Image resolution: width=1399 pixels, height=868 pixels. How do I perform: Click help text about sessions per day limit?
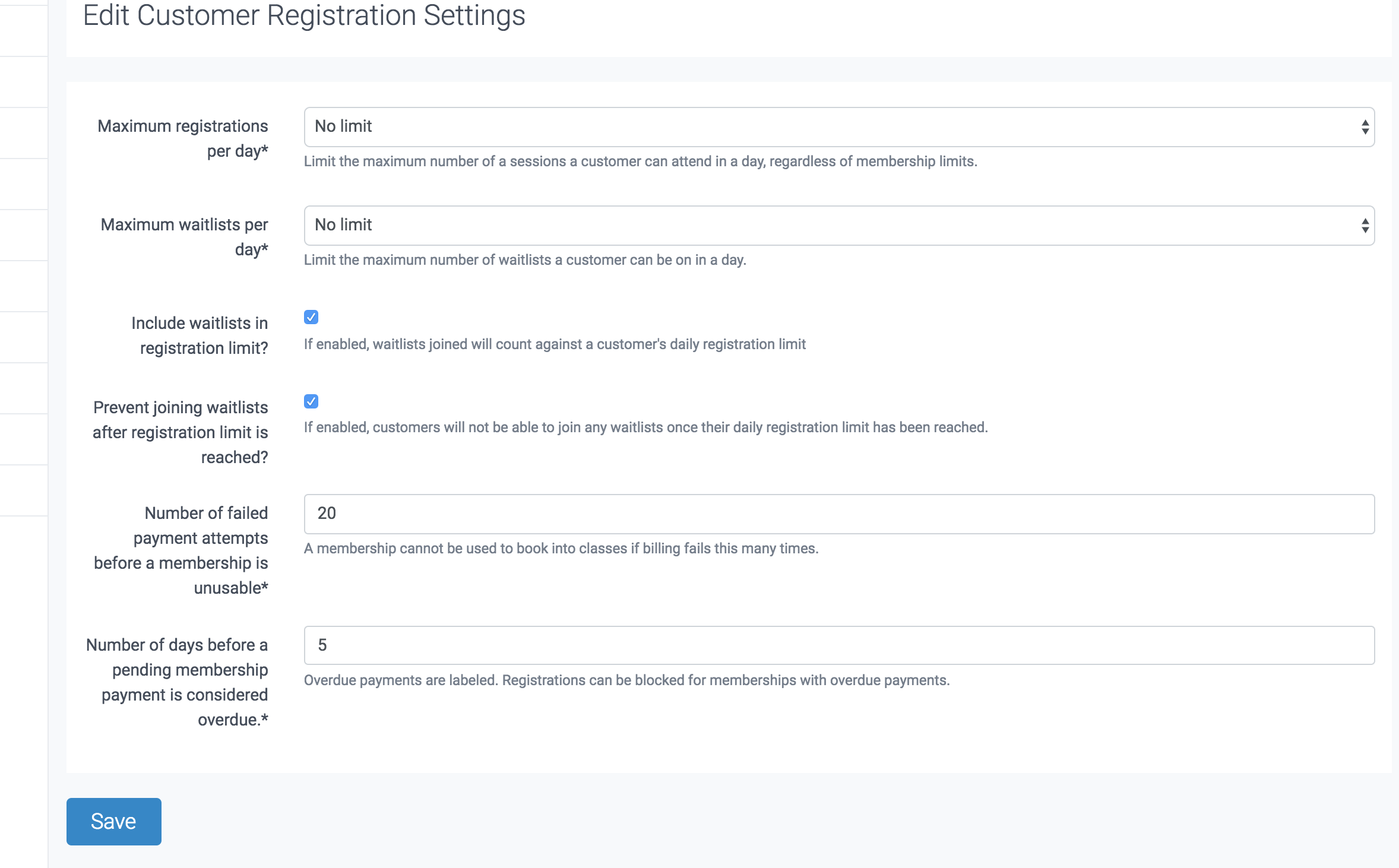640,161
